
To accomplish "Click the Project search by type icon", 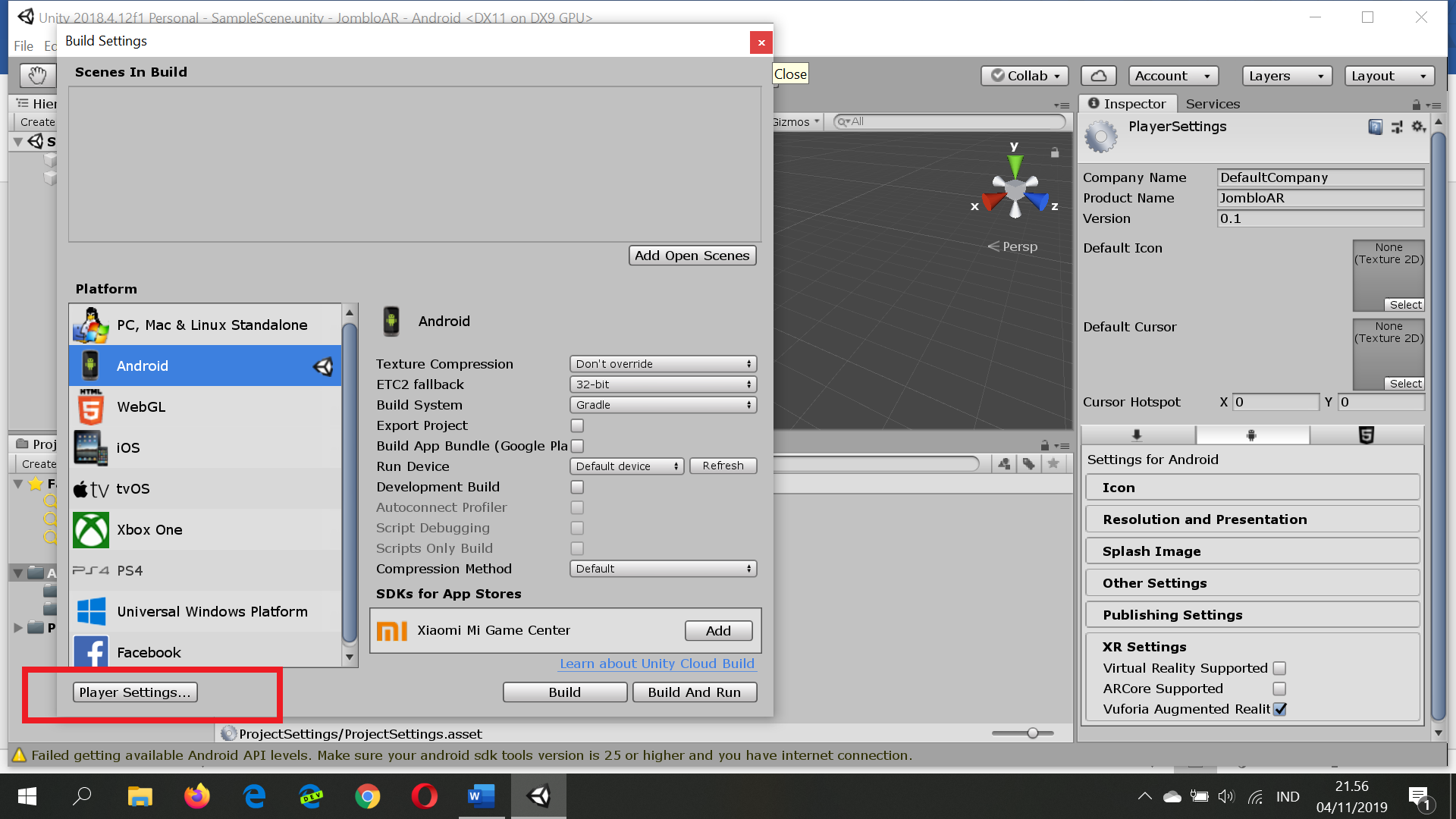I will point(1004,464).
